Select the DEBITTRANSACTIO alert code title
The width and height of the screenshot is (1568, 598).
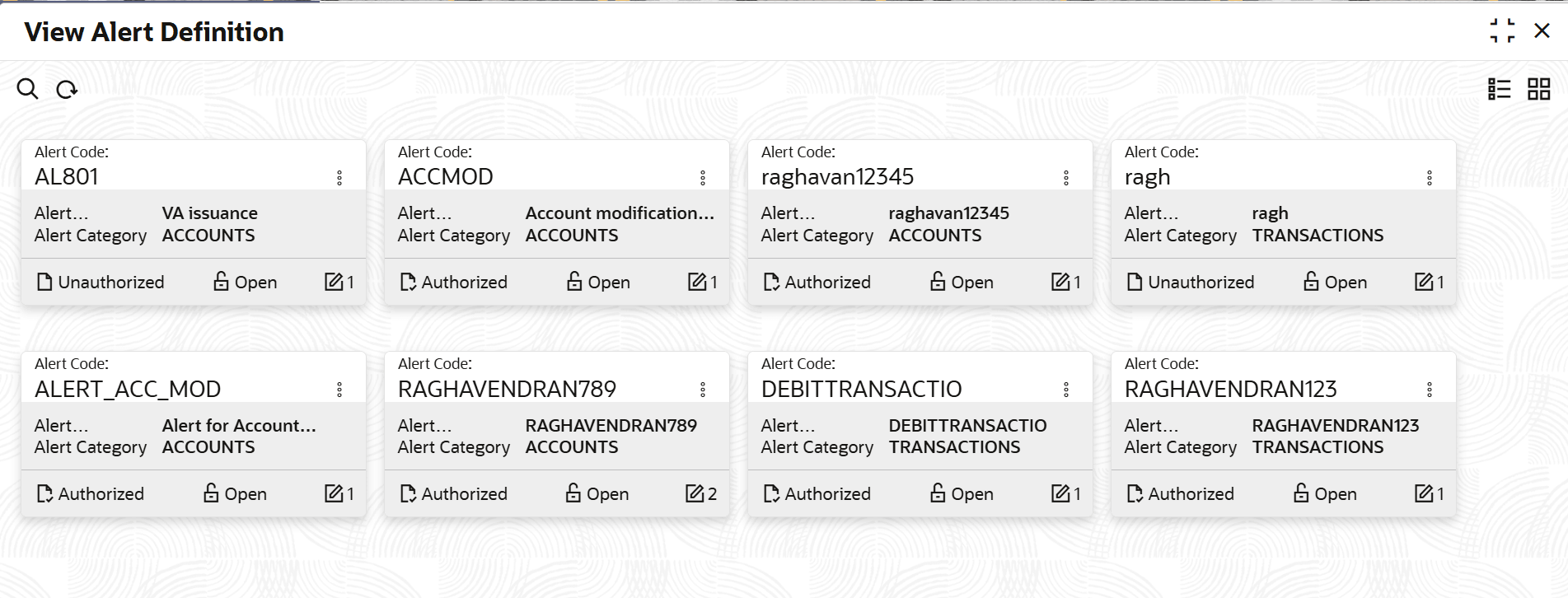coord(861,389)
